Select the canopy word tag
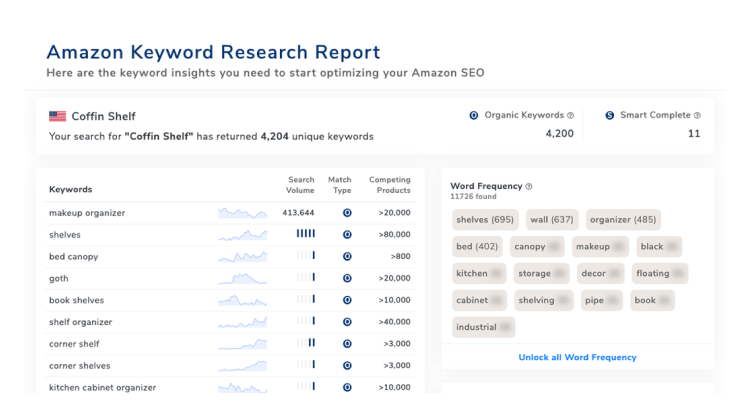Image resolution: width=750 pixels, height=417 pixels. click(537, 247)
